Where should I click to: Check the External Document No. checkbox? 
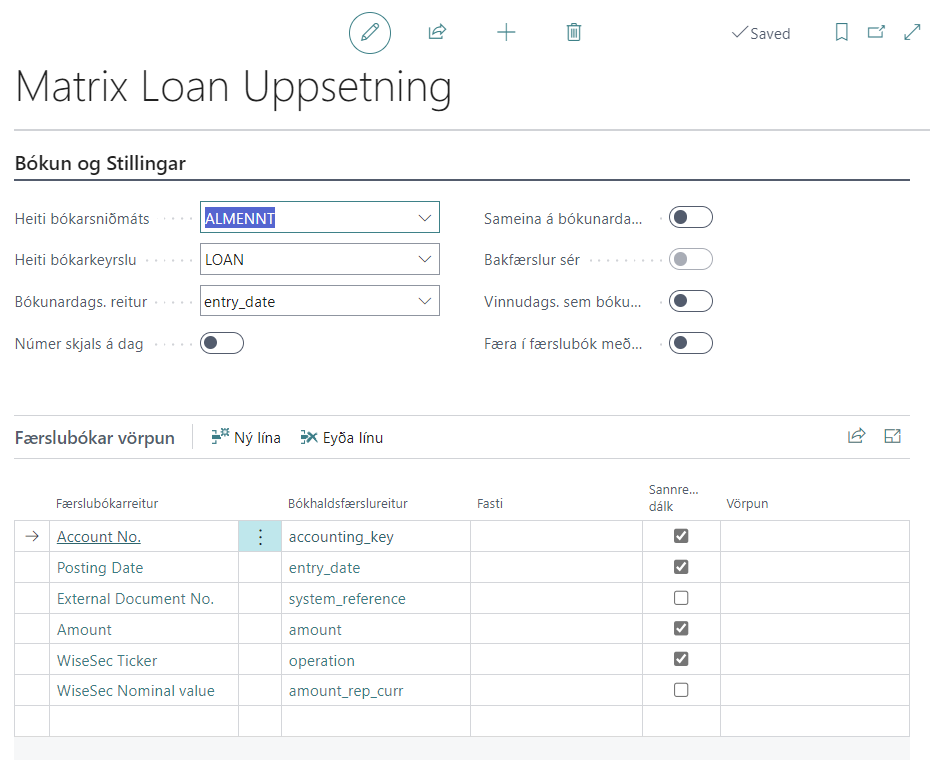681,599
